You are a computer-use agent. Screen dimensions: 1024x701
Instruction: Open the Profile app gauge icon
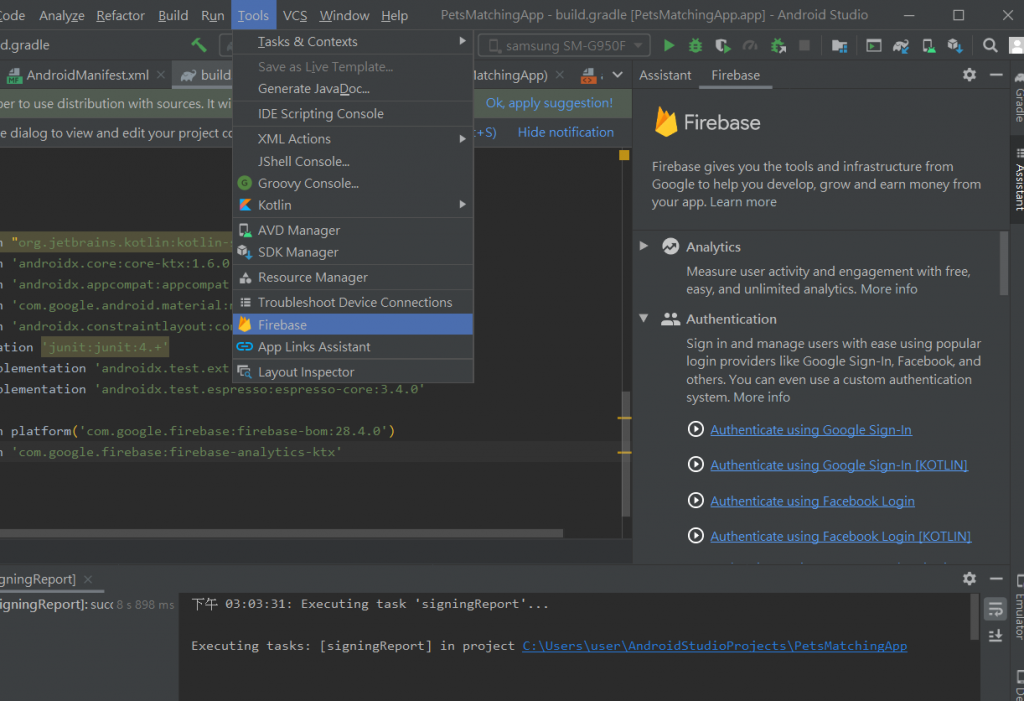point(750,46)
